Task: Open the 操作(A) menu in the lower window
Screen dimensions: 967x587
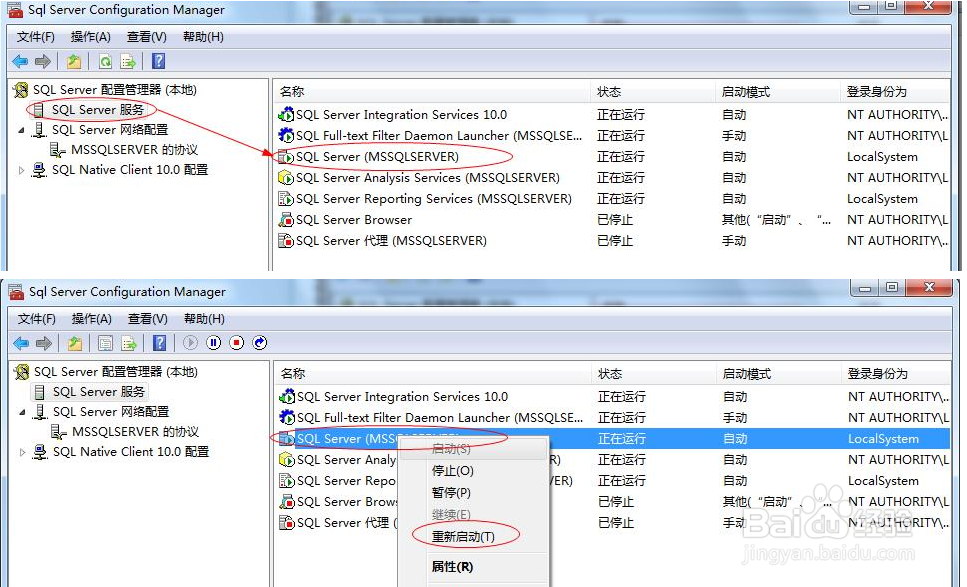Action: [92, 319]
